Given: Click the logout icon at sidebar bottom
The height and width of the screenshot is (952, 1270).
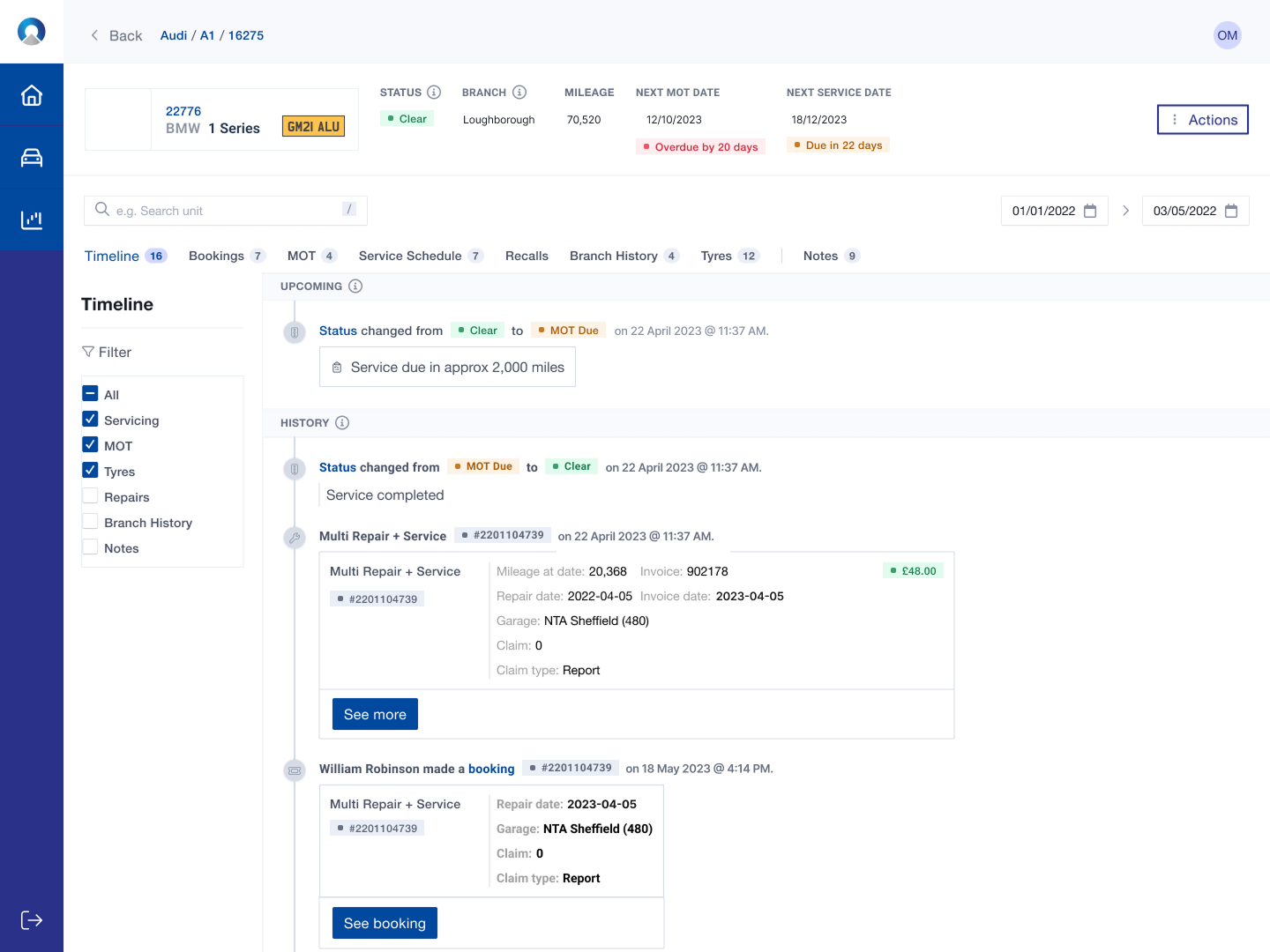Looking at the screenshot, I should click(32, 919).
